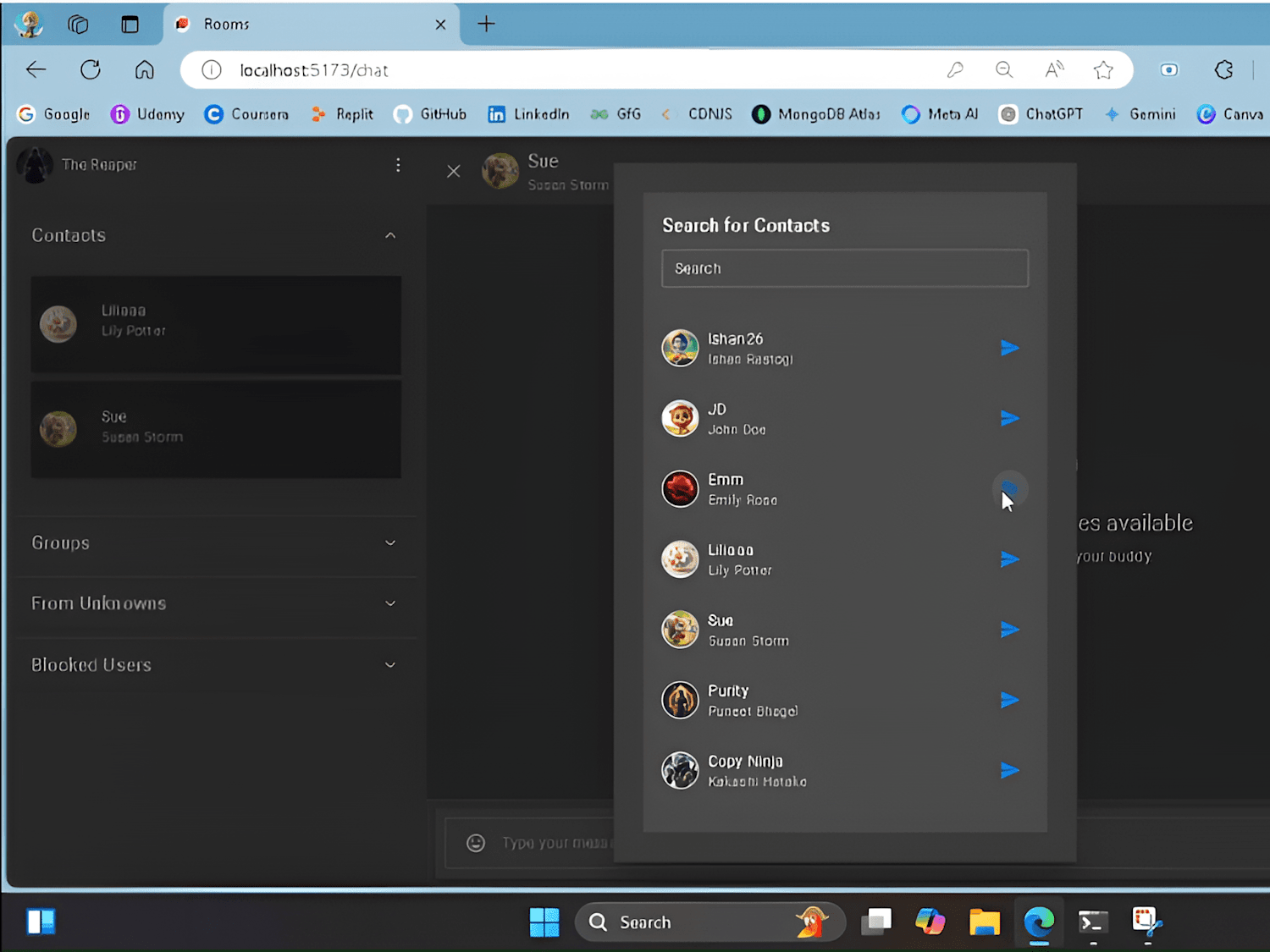Open the Windows Start menu
Screen dimensions: 1270x952
coord(544,922)
